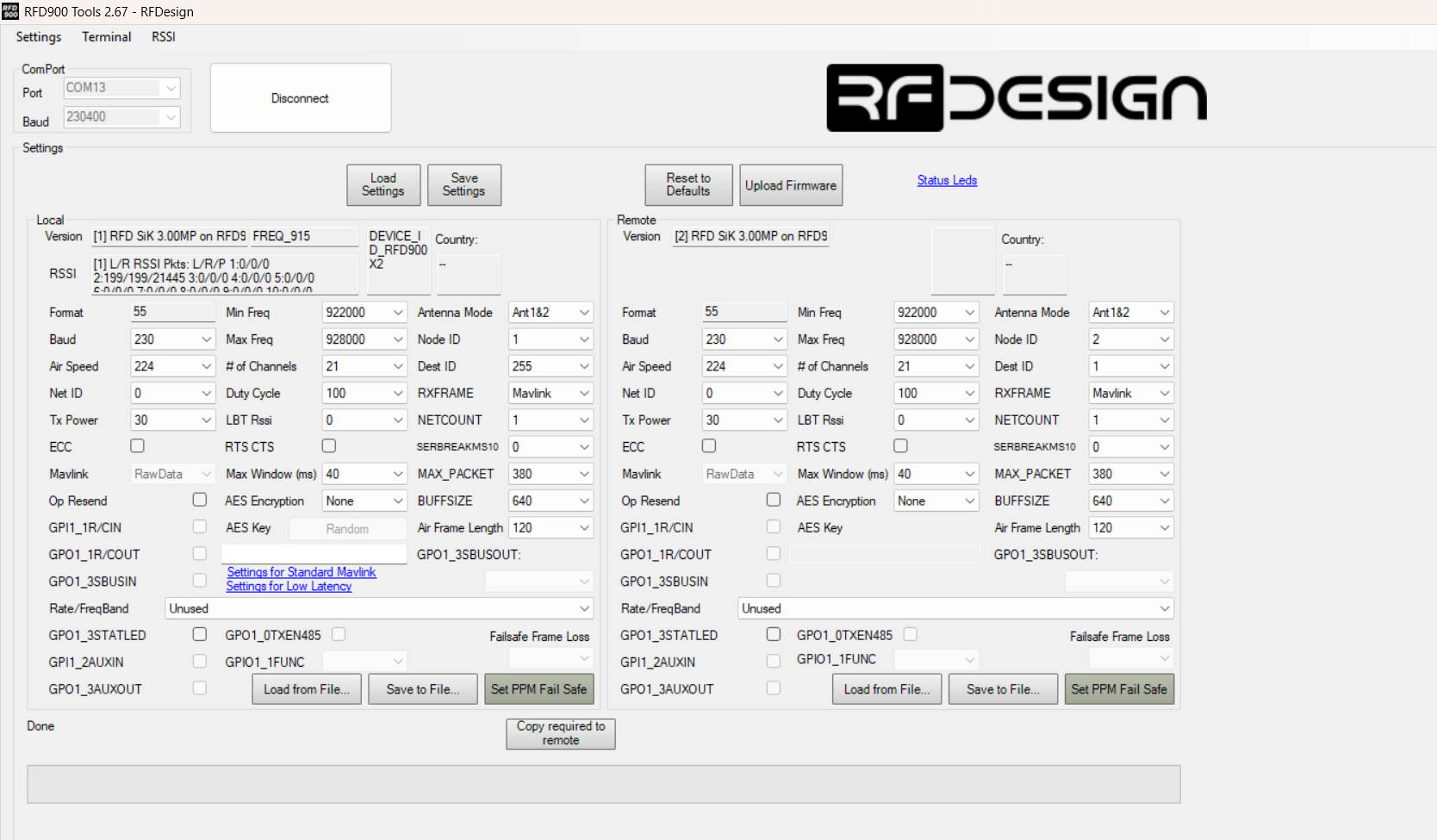Open the Terminal menu
The width and height of the screenshot is (1437, 840).
107,37
